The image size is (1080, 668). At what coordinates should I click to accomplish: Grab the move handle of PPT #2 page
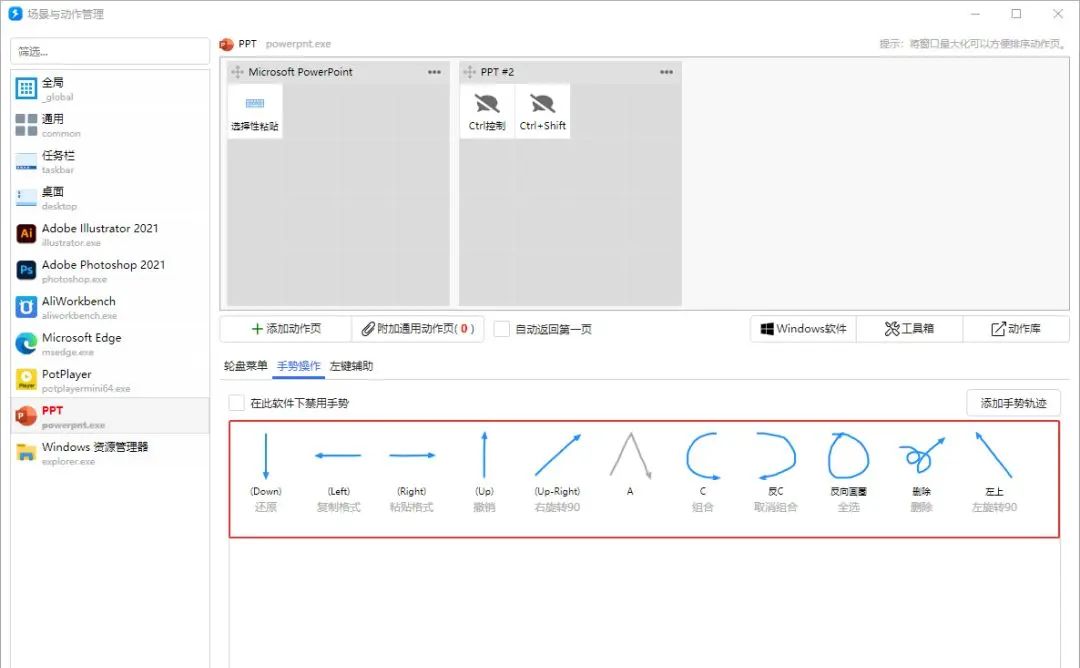(x=469, y=72)
